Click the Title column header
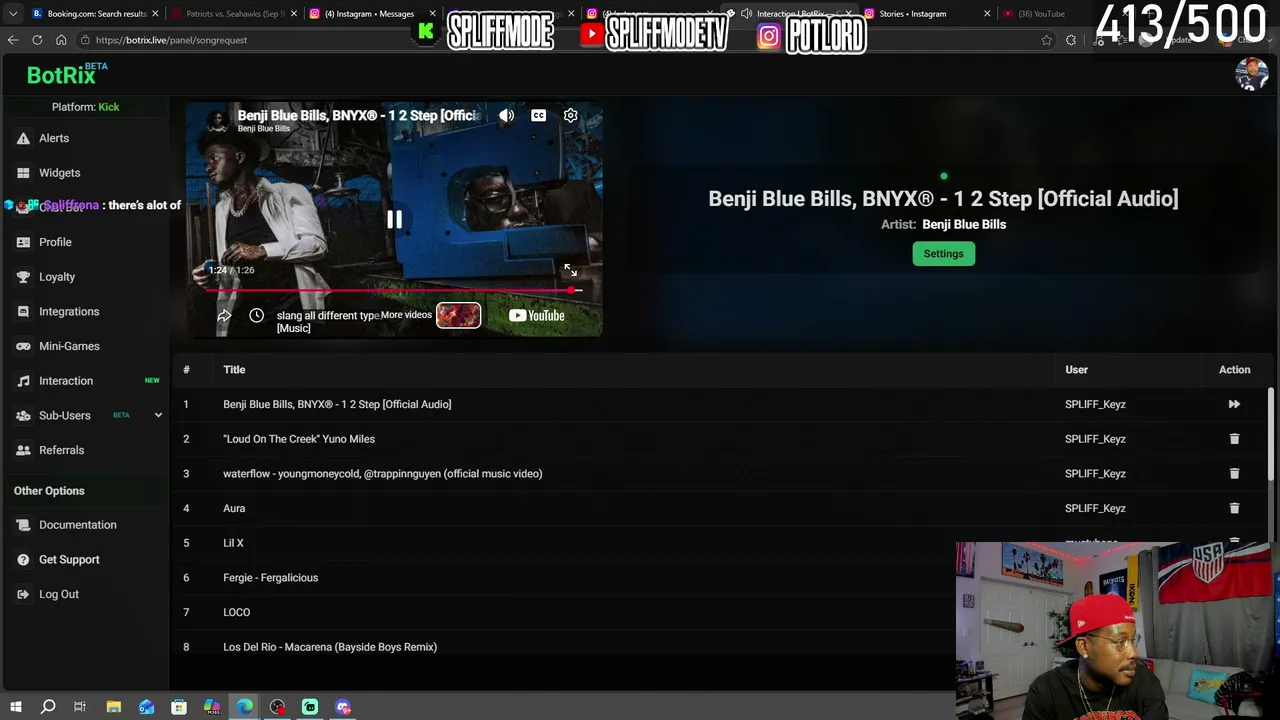Screen dimensions: 1280x720 [234, 370]
